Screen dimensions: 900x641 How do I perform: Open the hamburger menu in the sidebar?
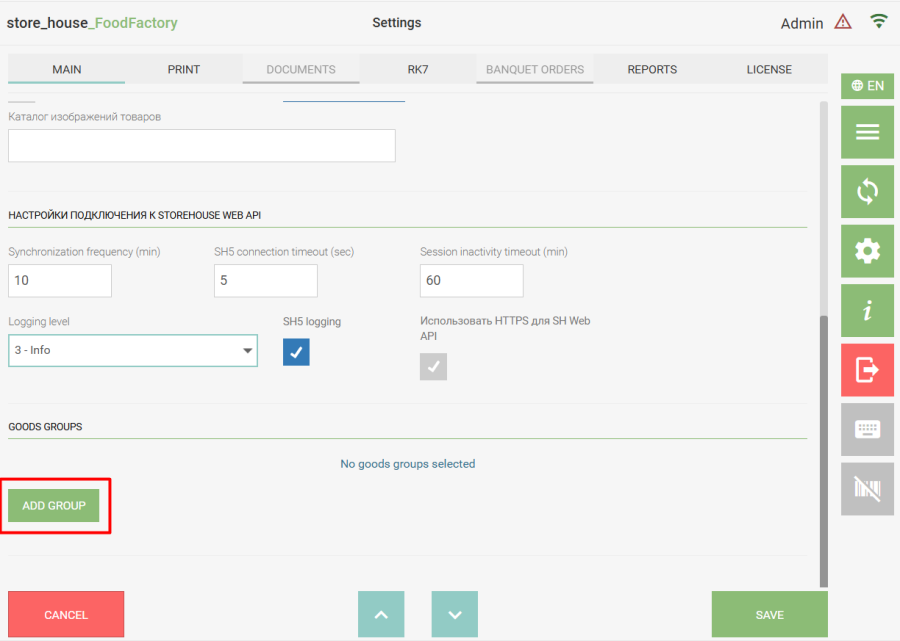click(x=867, y=132)
